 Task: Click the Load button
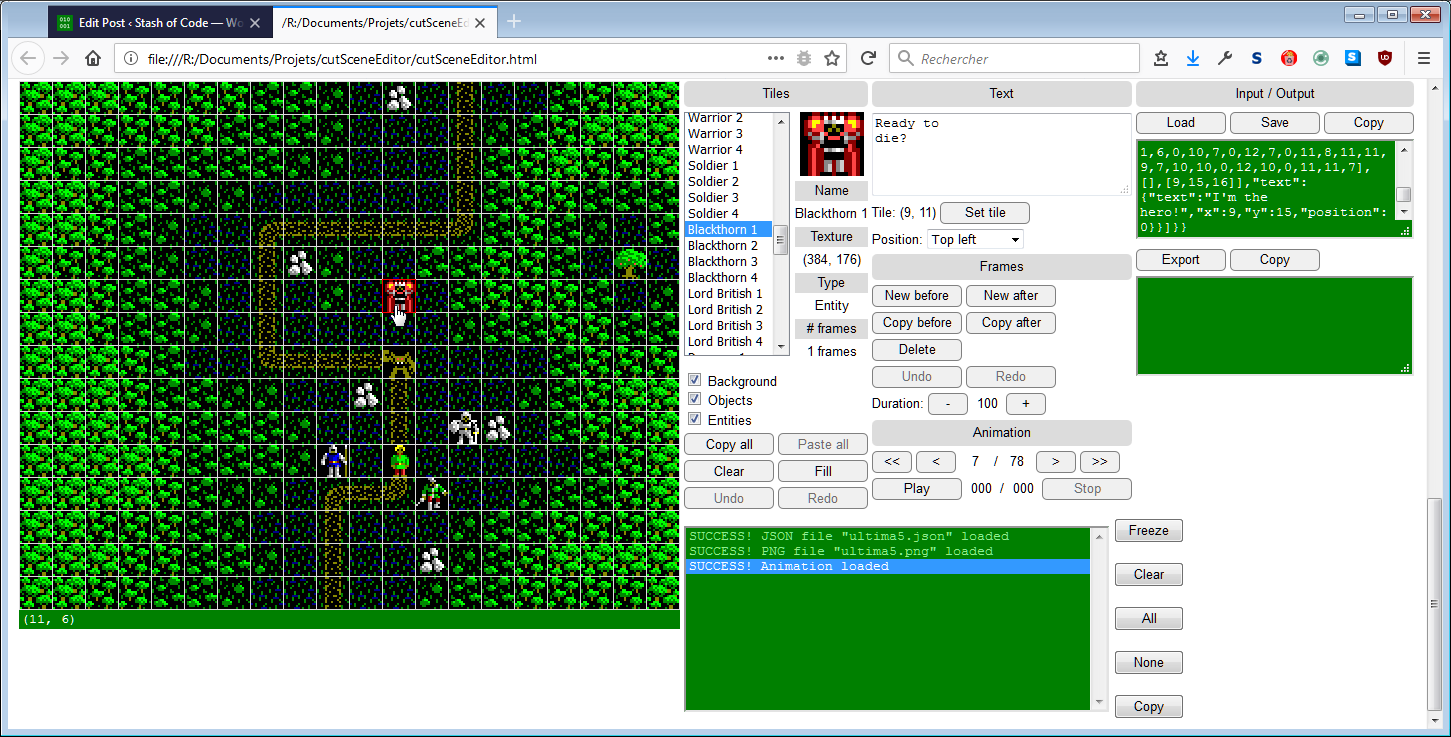(1181, 123)
